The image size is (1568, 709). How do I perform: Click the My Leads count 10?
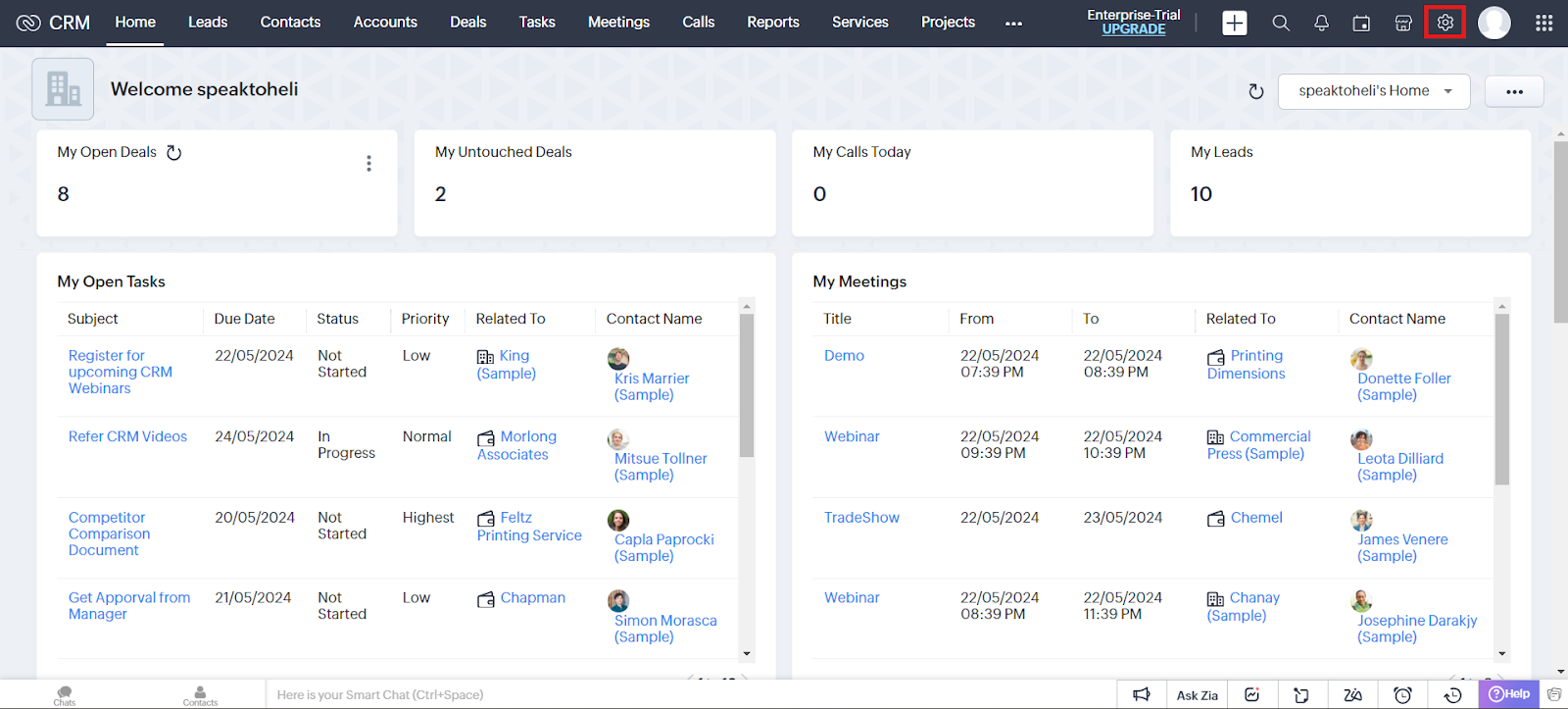1201,194
